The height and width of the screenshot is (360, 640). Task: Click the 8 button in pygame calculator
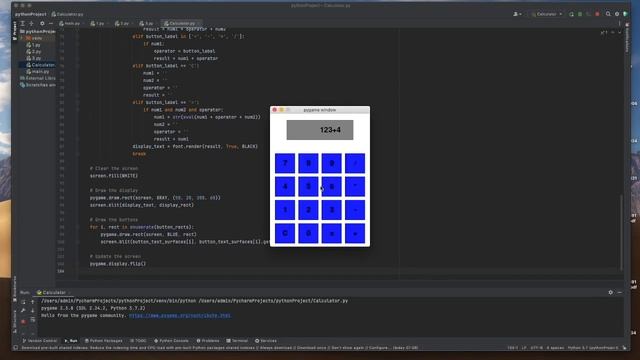(x=308, y=163)
